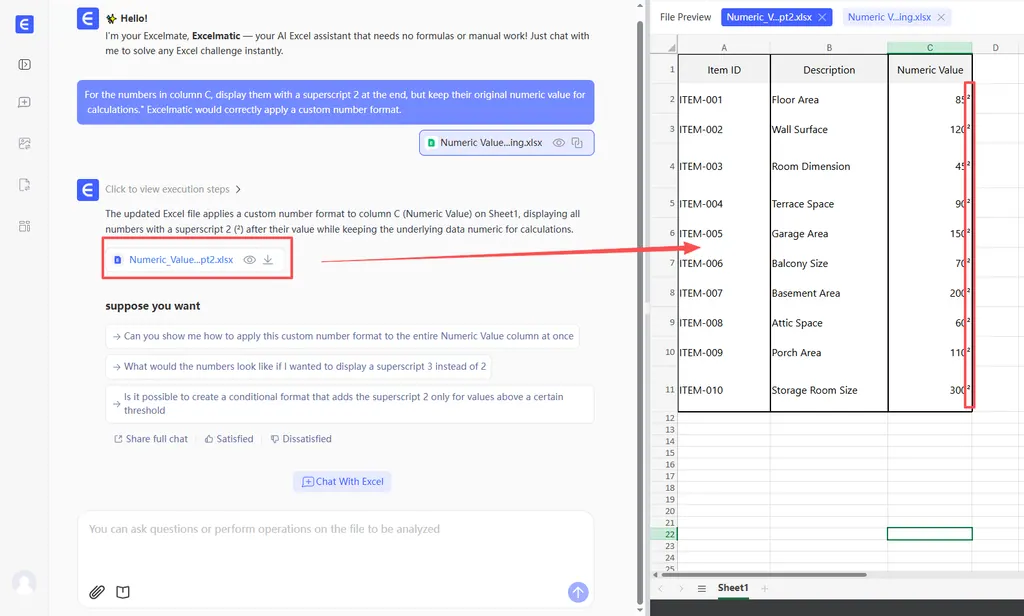Image resolution: width=1024 pixels, height=616 pixels.
Task: Open the book guide icon in chat box
Action: (x=123, y=592)
